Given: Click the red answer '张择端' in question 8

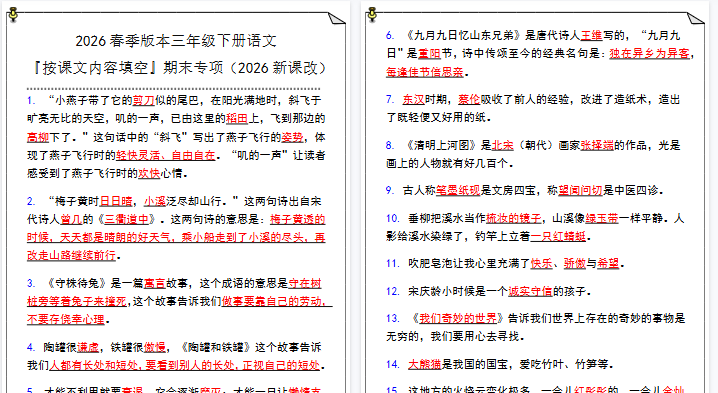Looking at the screenshot, I should coord(597,145).
